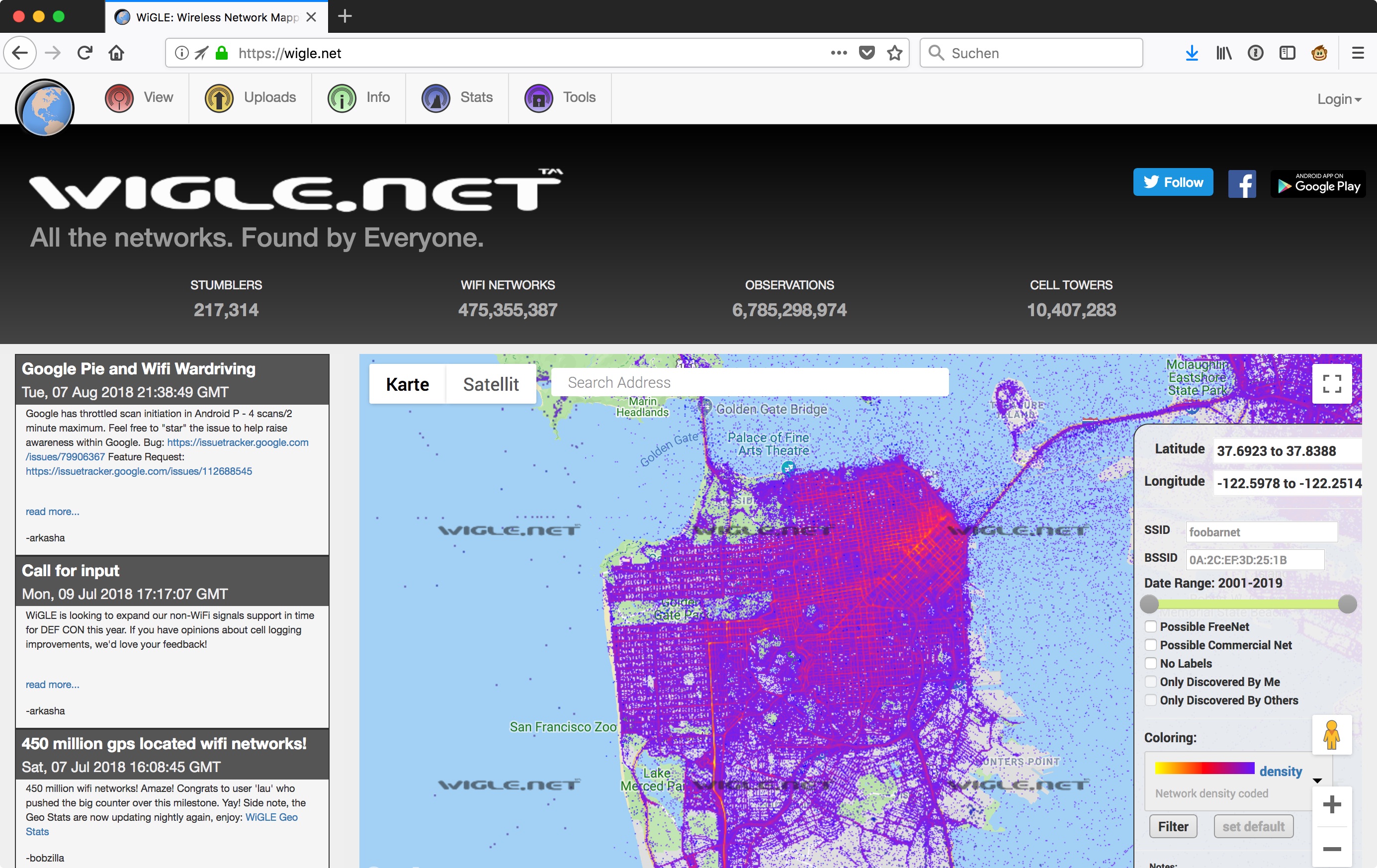Click the Street View pegman icon
Viewport: 1377px width, 868px height.
click(1331, 735)
